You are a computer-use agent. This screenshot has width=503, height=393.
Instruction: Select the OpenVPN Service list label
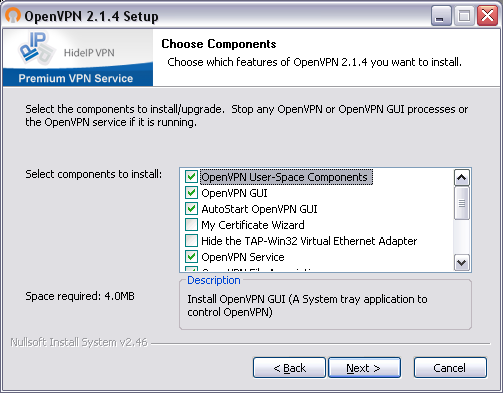tap(243, 257)
